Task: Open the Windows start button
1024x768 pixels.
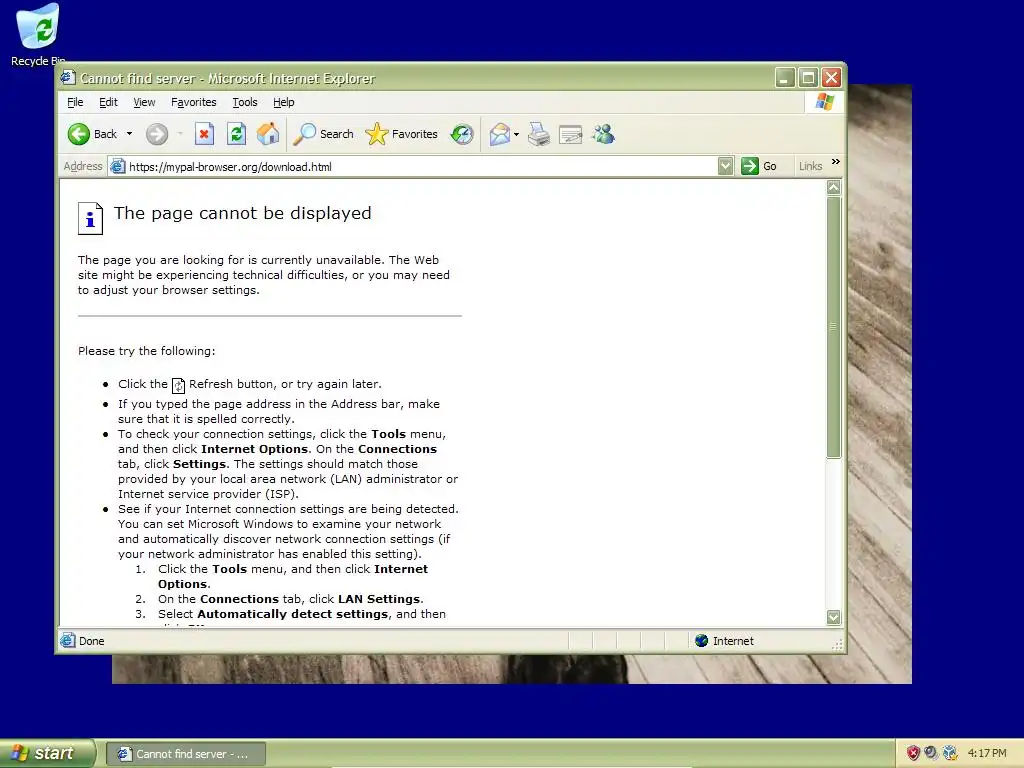Action: pos(47,753)
